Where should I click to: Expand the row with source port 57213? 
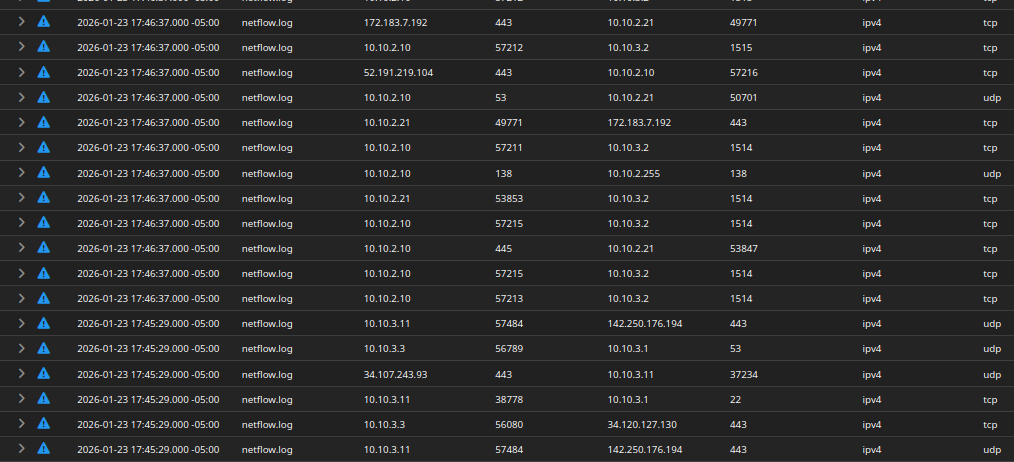(x=21, y=298)
